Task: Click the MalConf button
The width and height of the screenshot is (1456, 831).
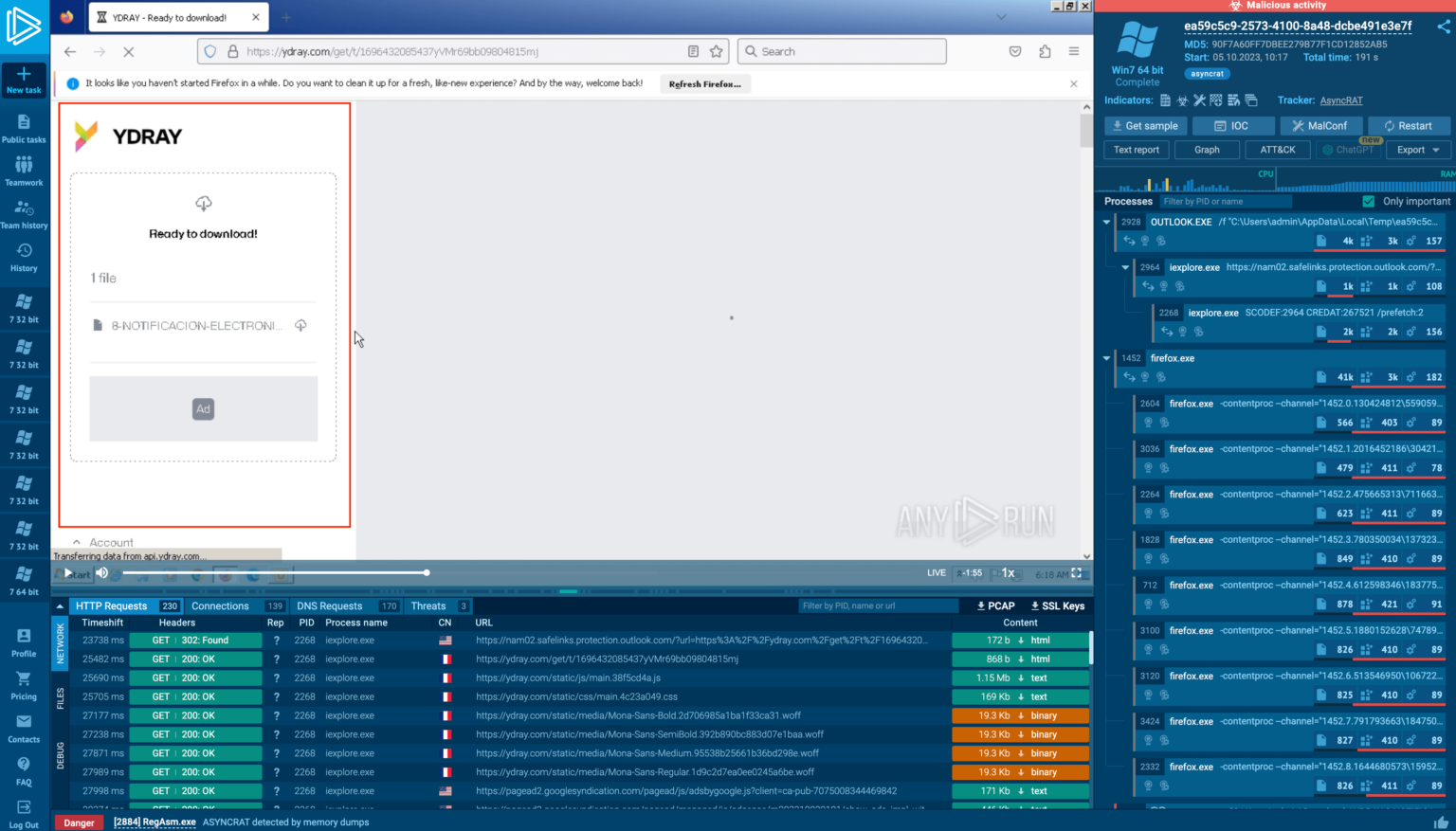Action: point(1319,125)
